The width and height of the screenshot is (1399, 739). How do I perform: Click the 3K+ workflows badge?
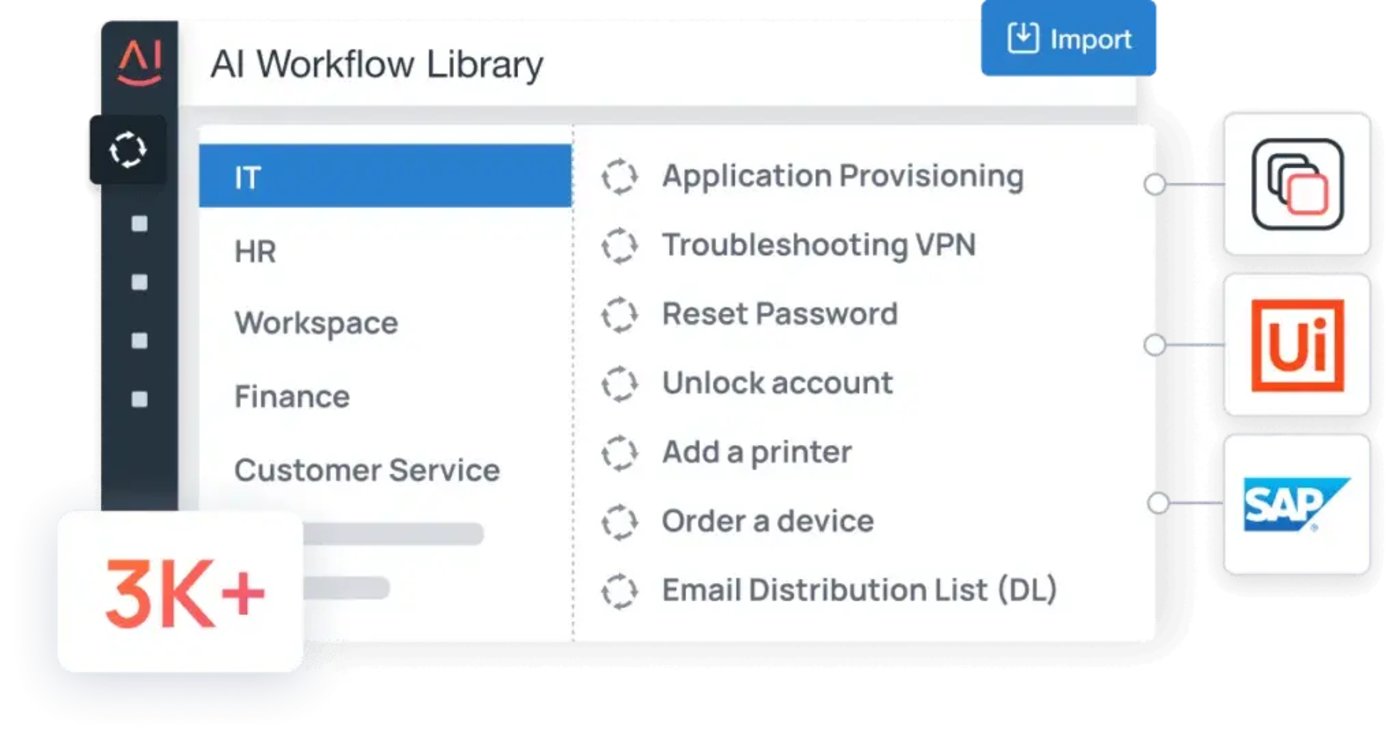pos(181,592)
